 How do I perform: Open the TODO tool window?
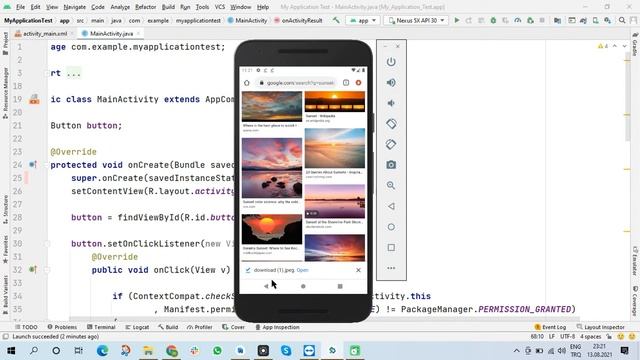[x=26, y=327]
